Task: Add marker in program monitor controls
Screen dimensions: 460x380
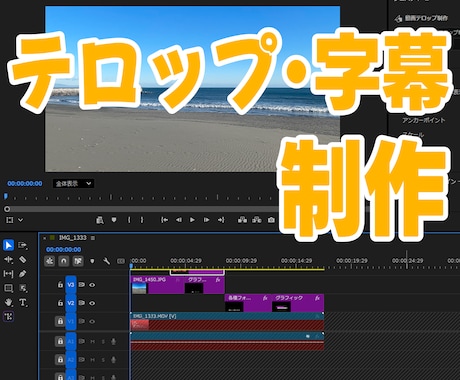Action: [114, 220]
